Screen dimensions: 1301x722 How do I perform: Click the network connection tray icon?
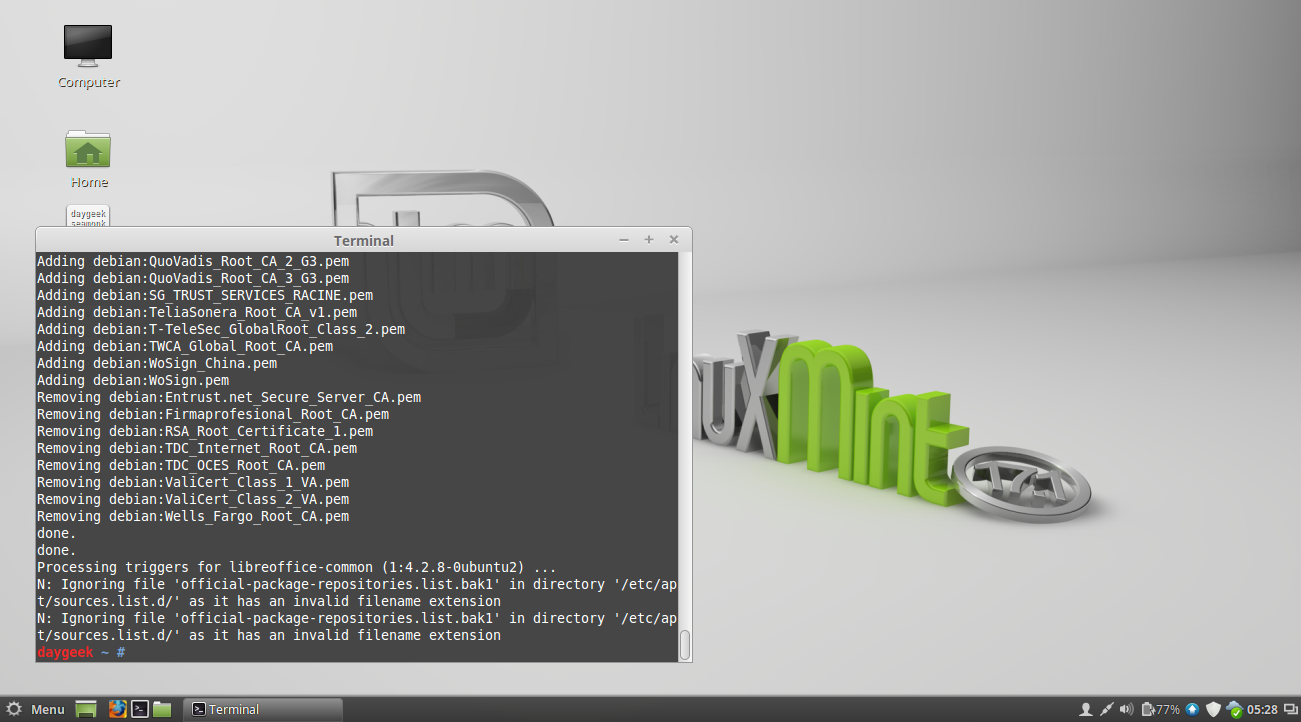point(1106,709)
